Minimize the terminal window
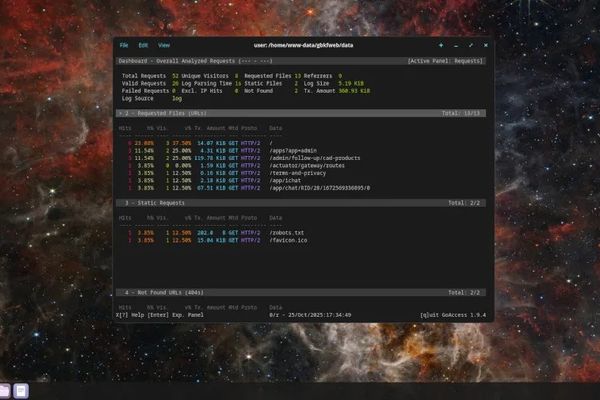 click(456, 45)
